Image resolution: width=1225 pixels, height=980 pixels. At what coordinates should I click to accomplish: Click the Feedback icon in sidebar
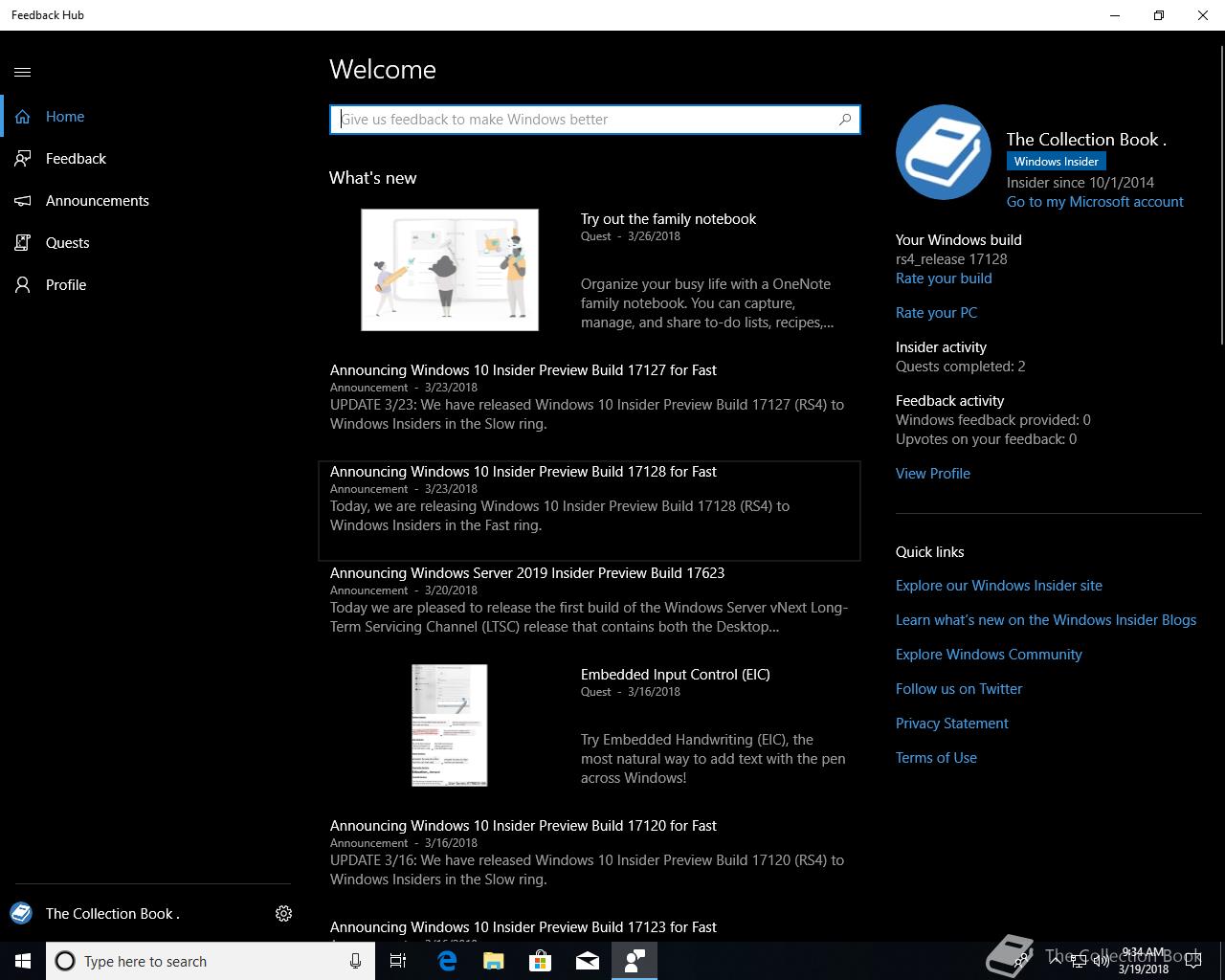(23, 159)
